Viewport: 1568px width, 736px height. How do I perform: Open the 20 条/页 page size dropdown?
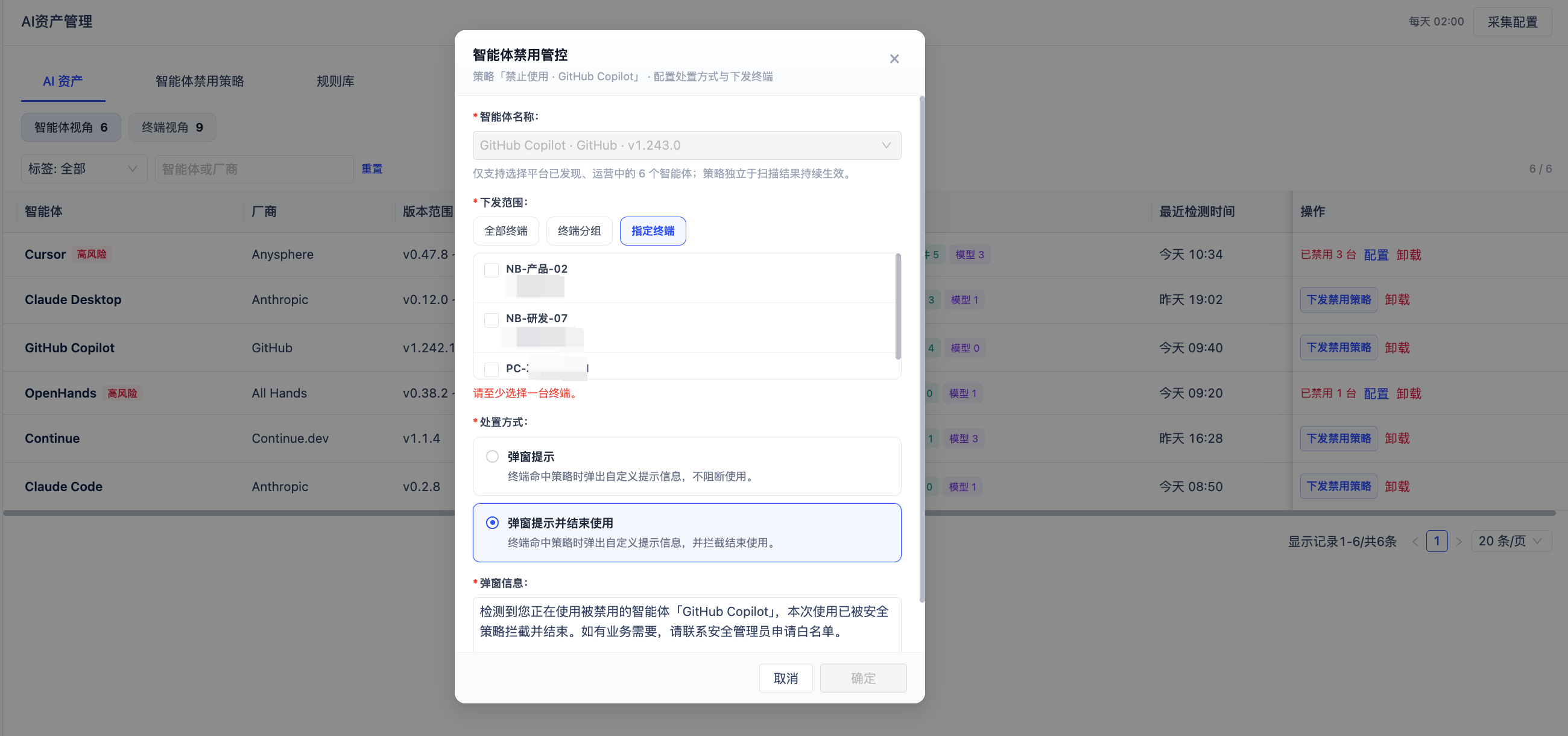point(1511,541)
